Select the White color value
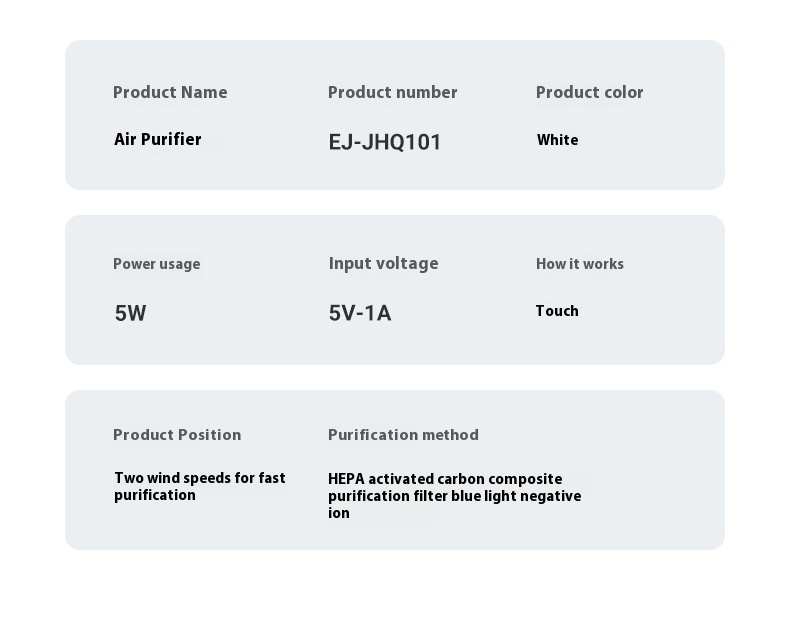This screenshot has width=790, height=622. pyautogui.click(x=557, y=140)
